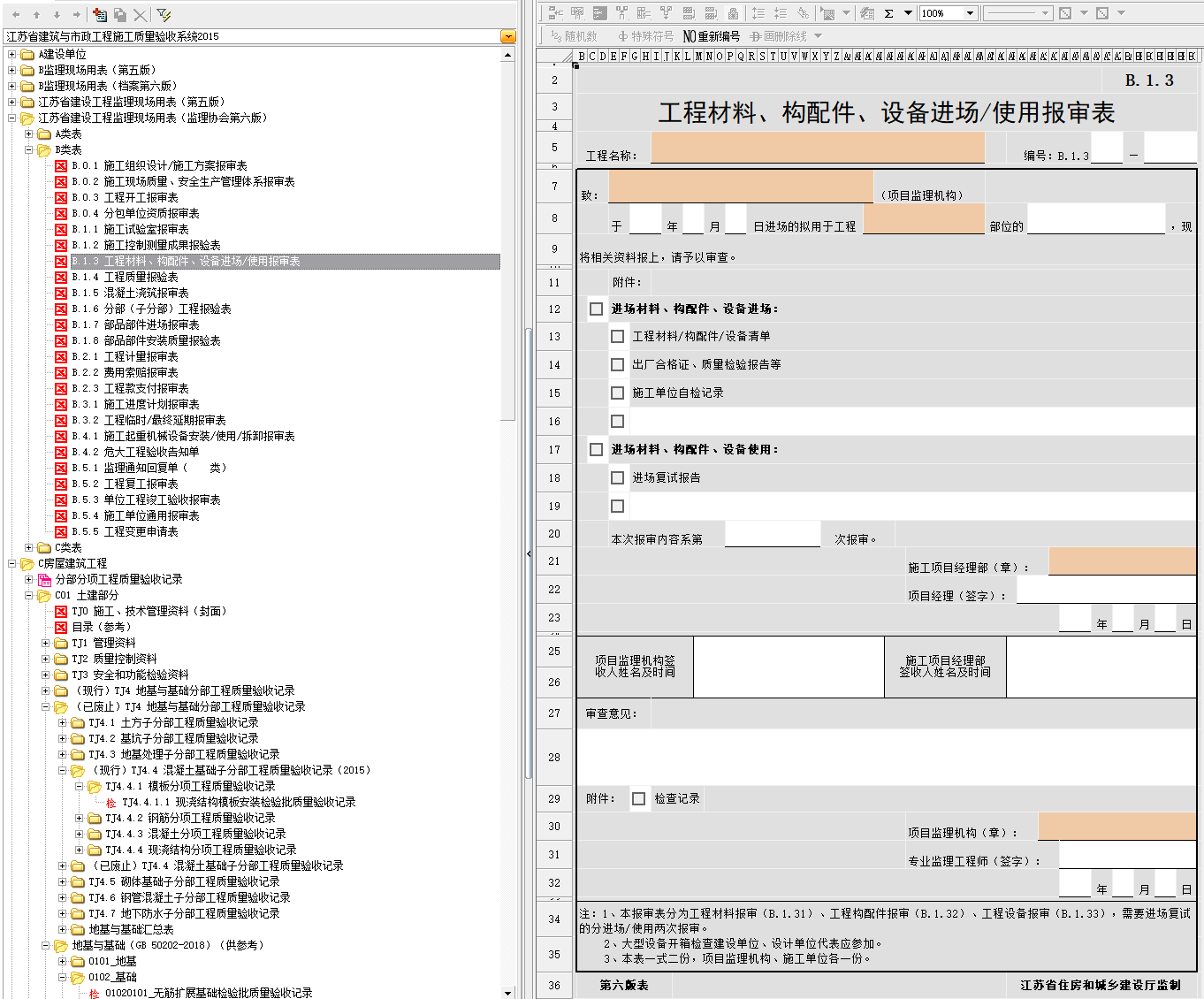The image size is (1204, 999).
Task: Click the back arrow in the tree toolbar
Action: [16, 15]
